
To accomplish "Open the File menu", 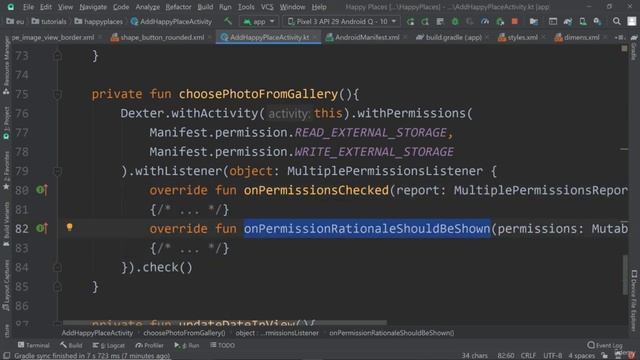I will (x=28, y=7).
